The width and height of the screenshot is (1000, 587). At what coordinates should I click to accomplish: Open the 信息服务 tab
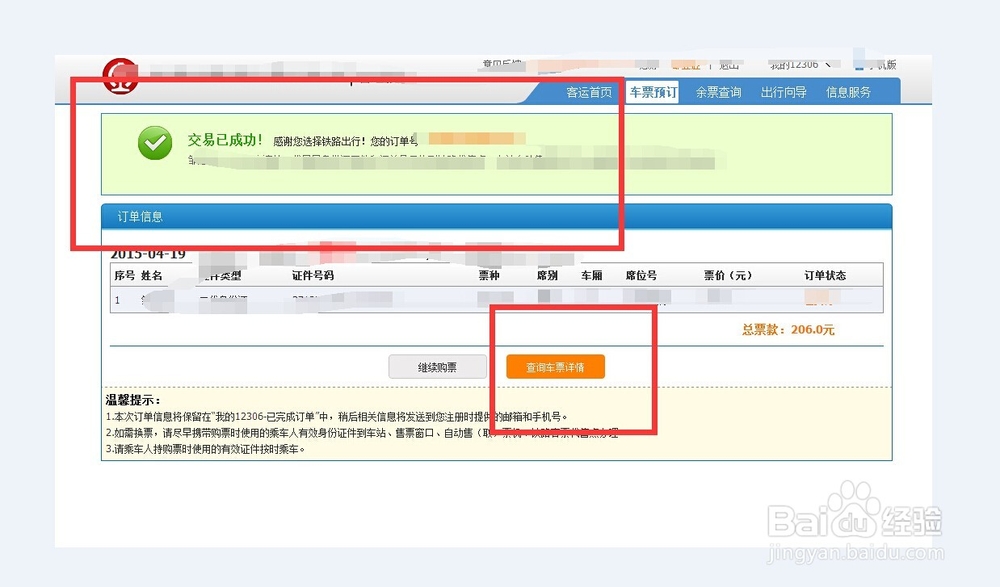coord(847,91)
